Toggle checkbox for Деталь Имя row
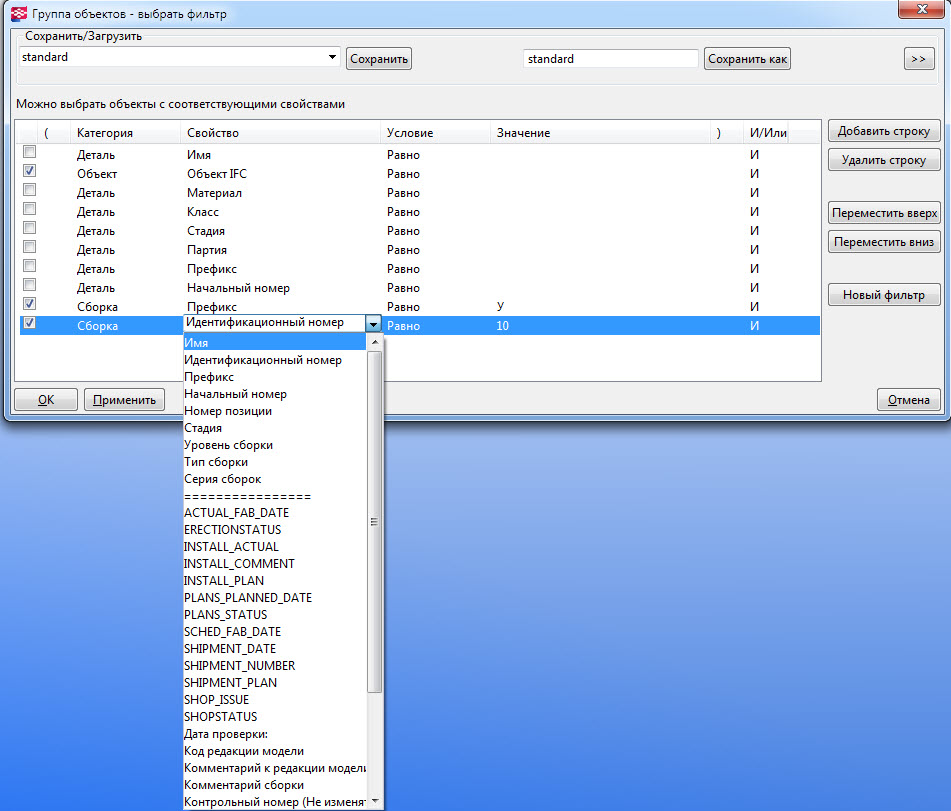951x811 pixels. [x=30, y=152]
